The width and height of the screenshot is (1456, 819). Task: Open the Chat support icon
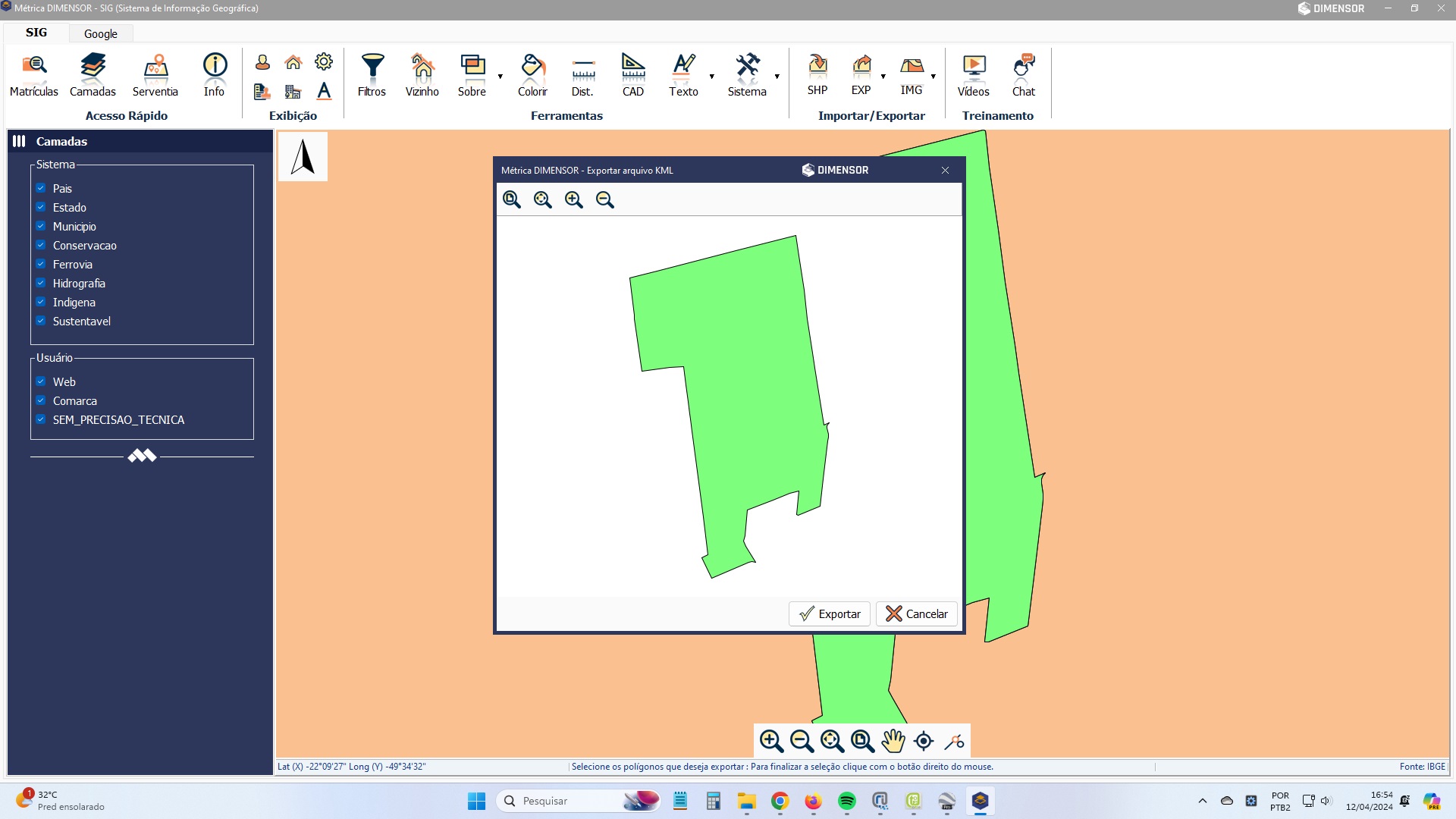pos(1024,75)
